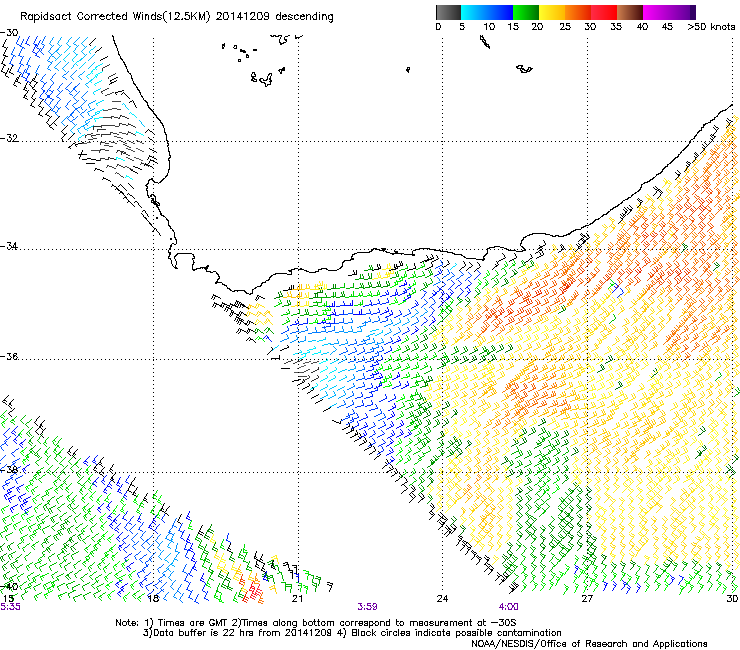Click the yellow 20-25 knots legend segment
740x650 pixels.
pos(552,12)
